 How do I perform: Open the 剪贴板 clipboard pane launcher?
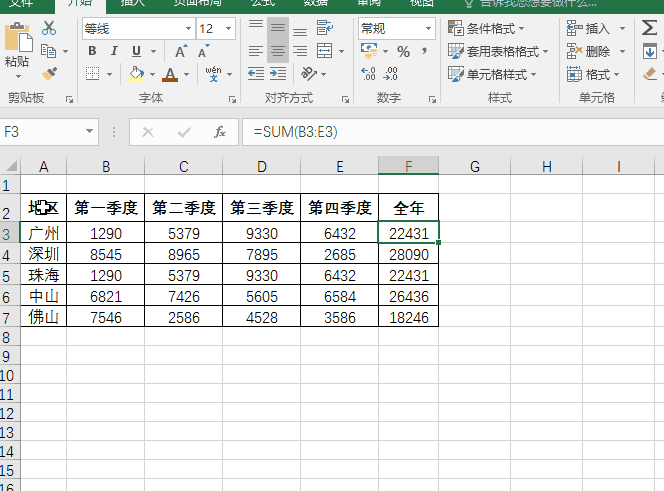[69, 100]
